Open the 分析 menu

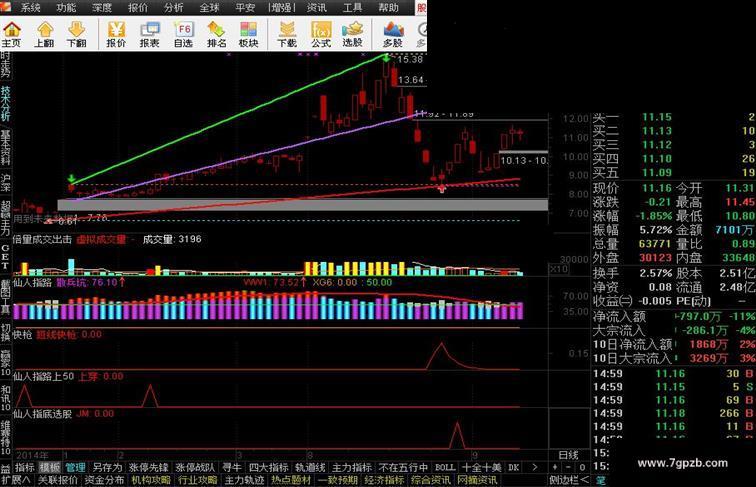pyautogui.click(x=174, y=7)
